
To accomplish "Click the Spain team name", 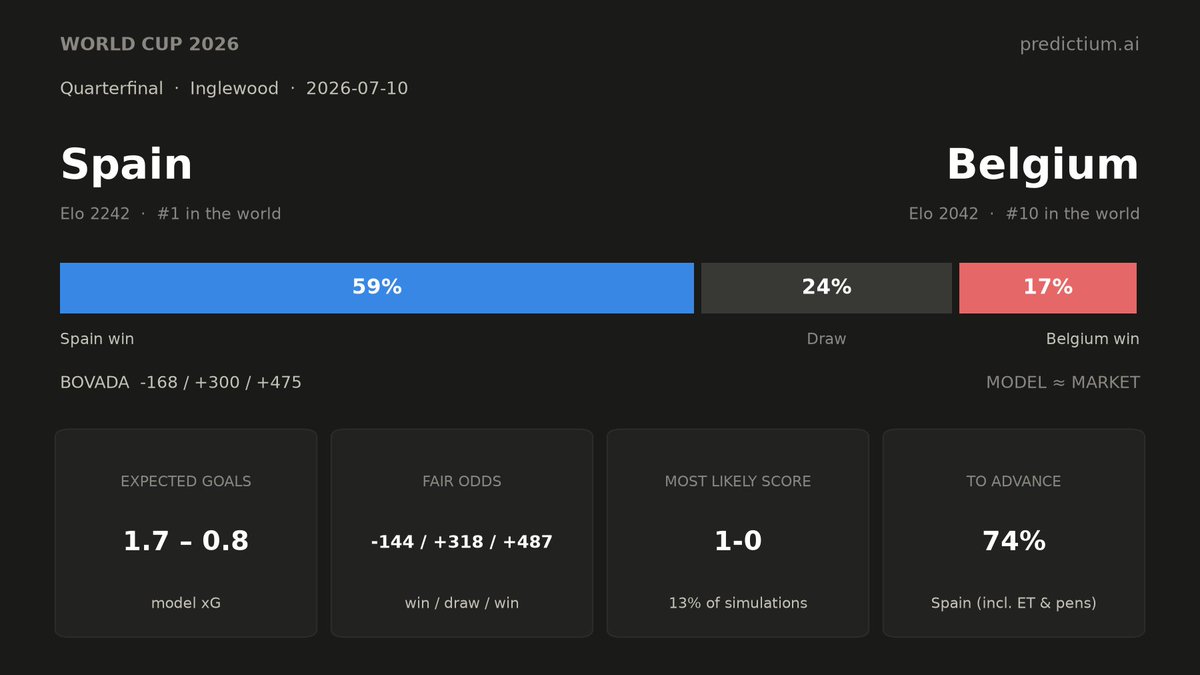I will coord(126,165).
